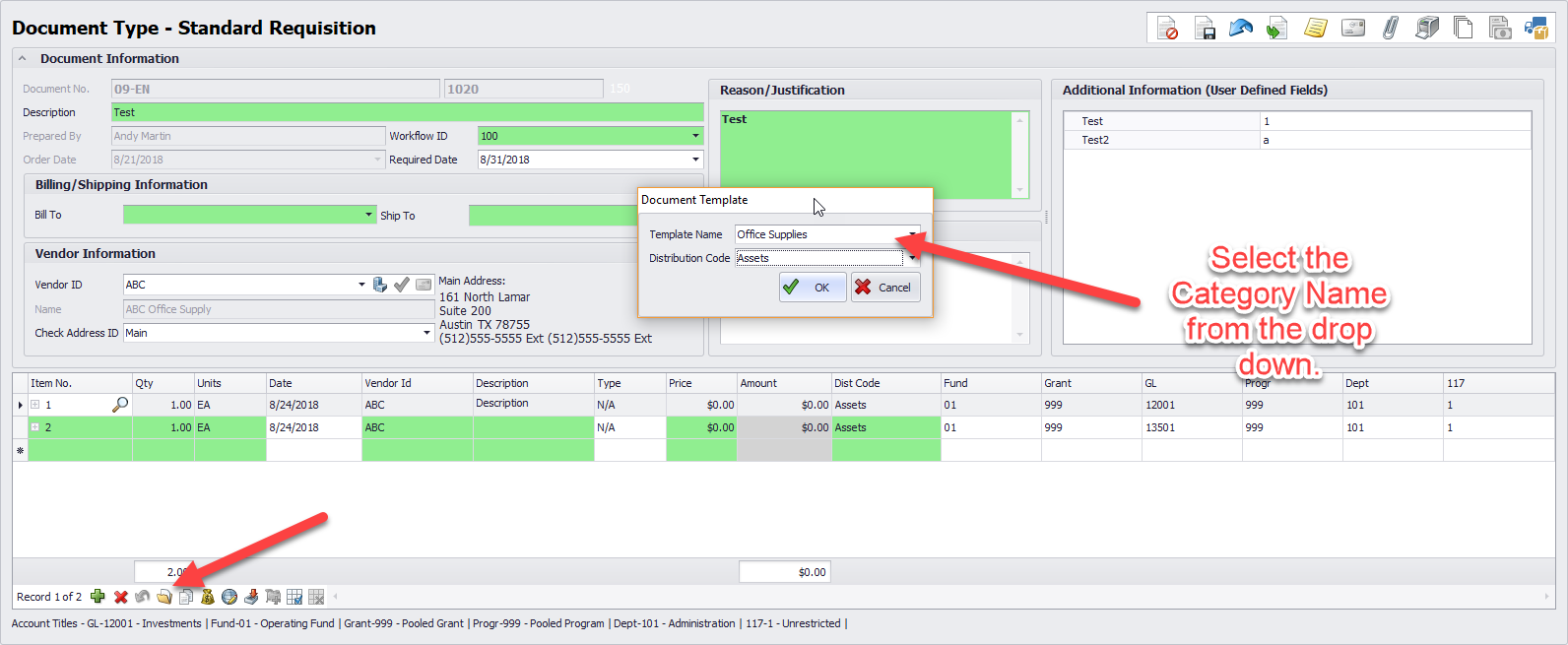Click the save document floppy disk icon
Screen dimensions: 1568x645
pos(1204,29)
